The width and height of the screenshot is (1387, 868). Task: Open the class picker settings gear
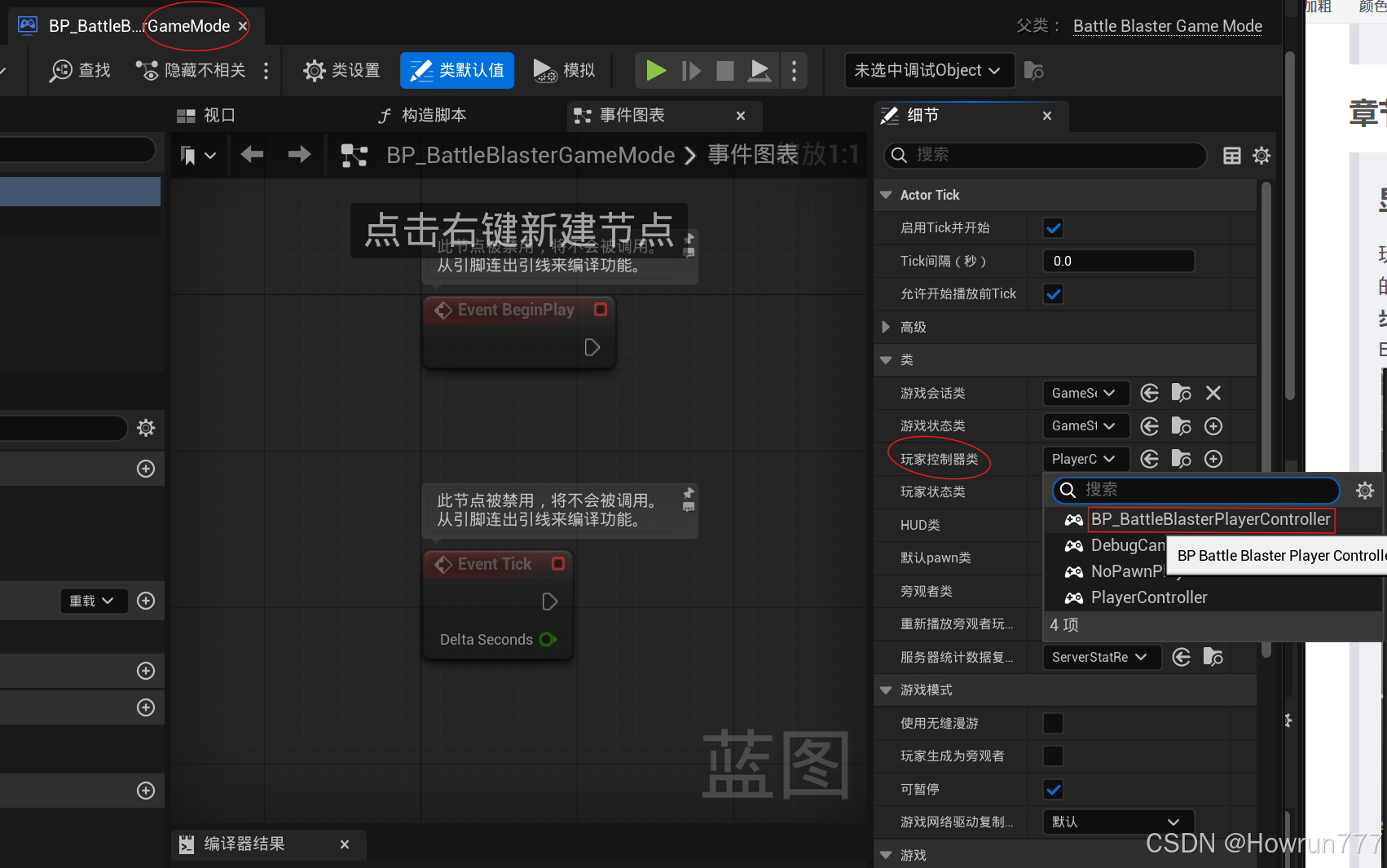tap(1364, 490)
